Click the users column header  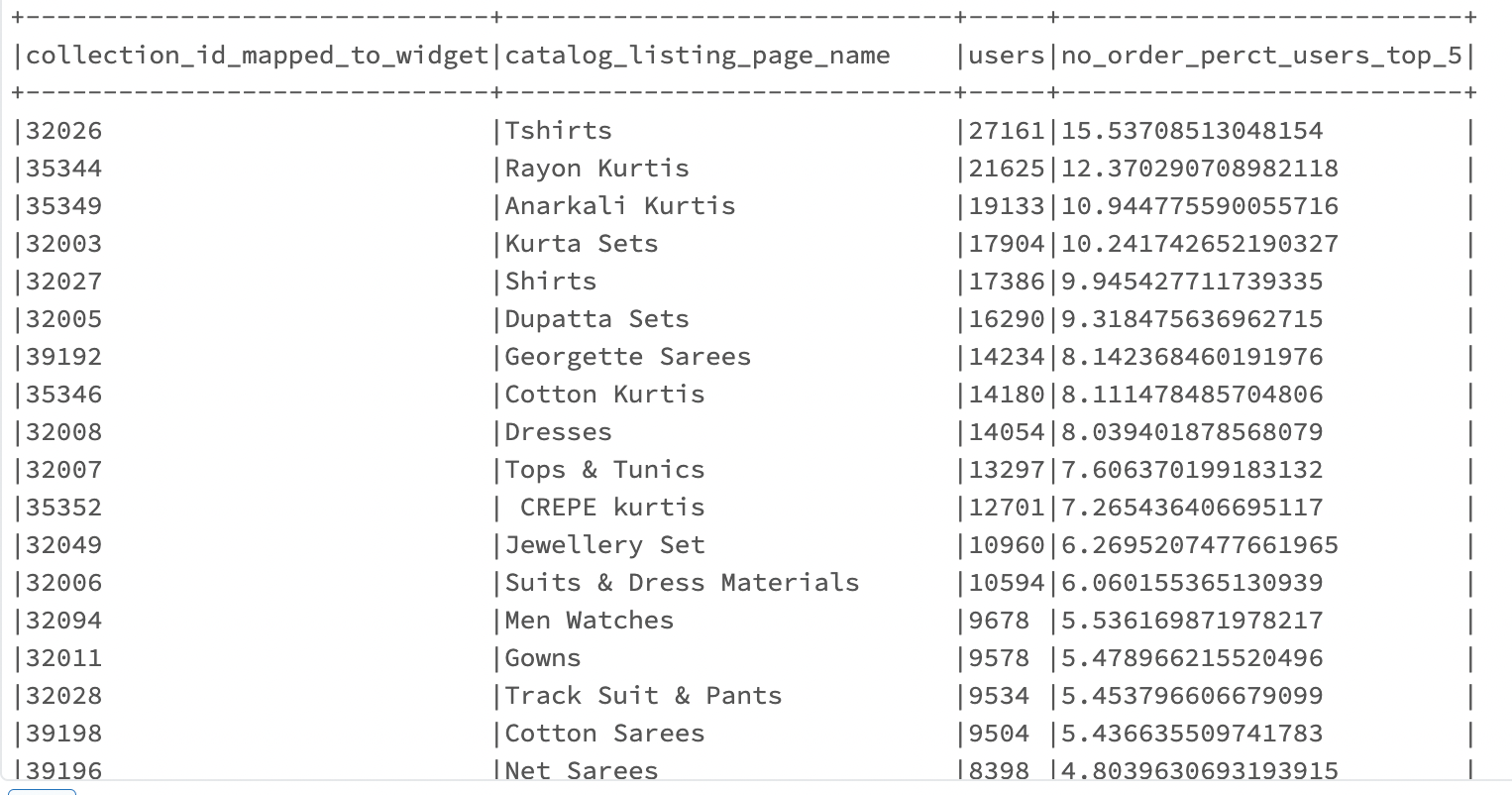pos(1006,56)
